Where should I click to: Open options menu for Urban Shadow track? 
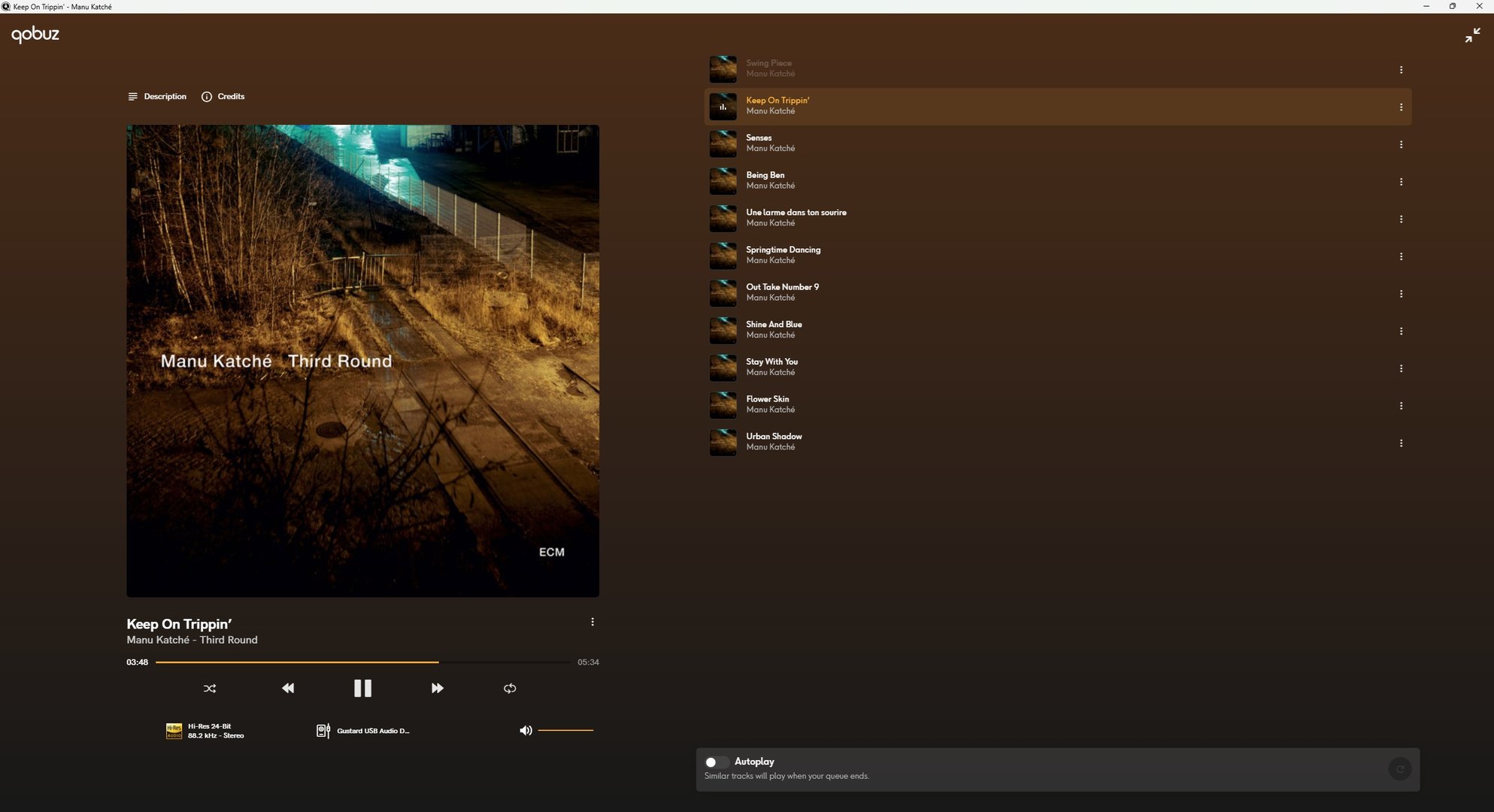point(1401,443)
